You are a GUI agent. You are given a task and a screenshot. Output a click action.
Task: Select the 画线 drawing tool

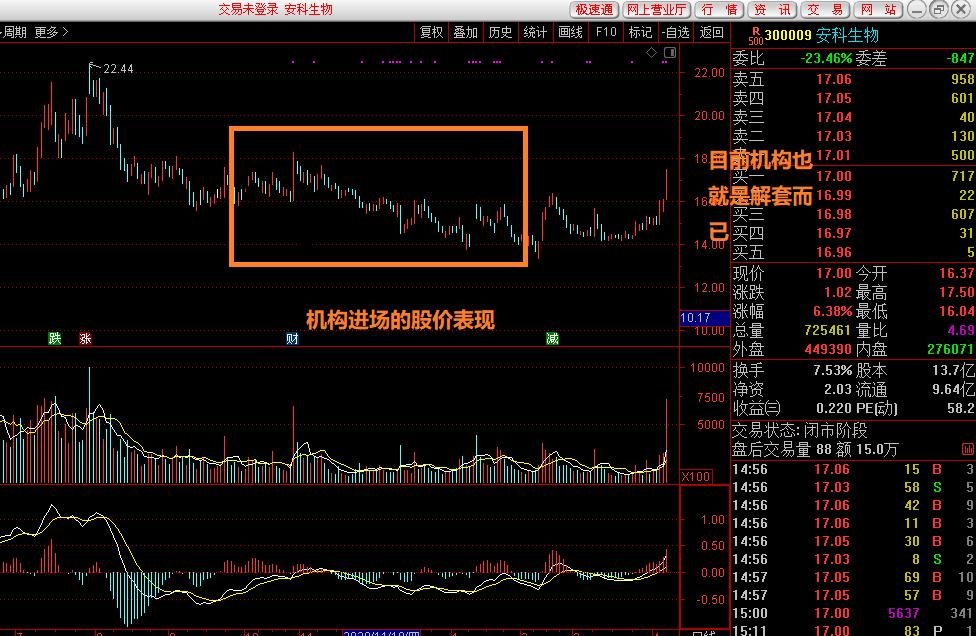(x=570, y=32)
